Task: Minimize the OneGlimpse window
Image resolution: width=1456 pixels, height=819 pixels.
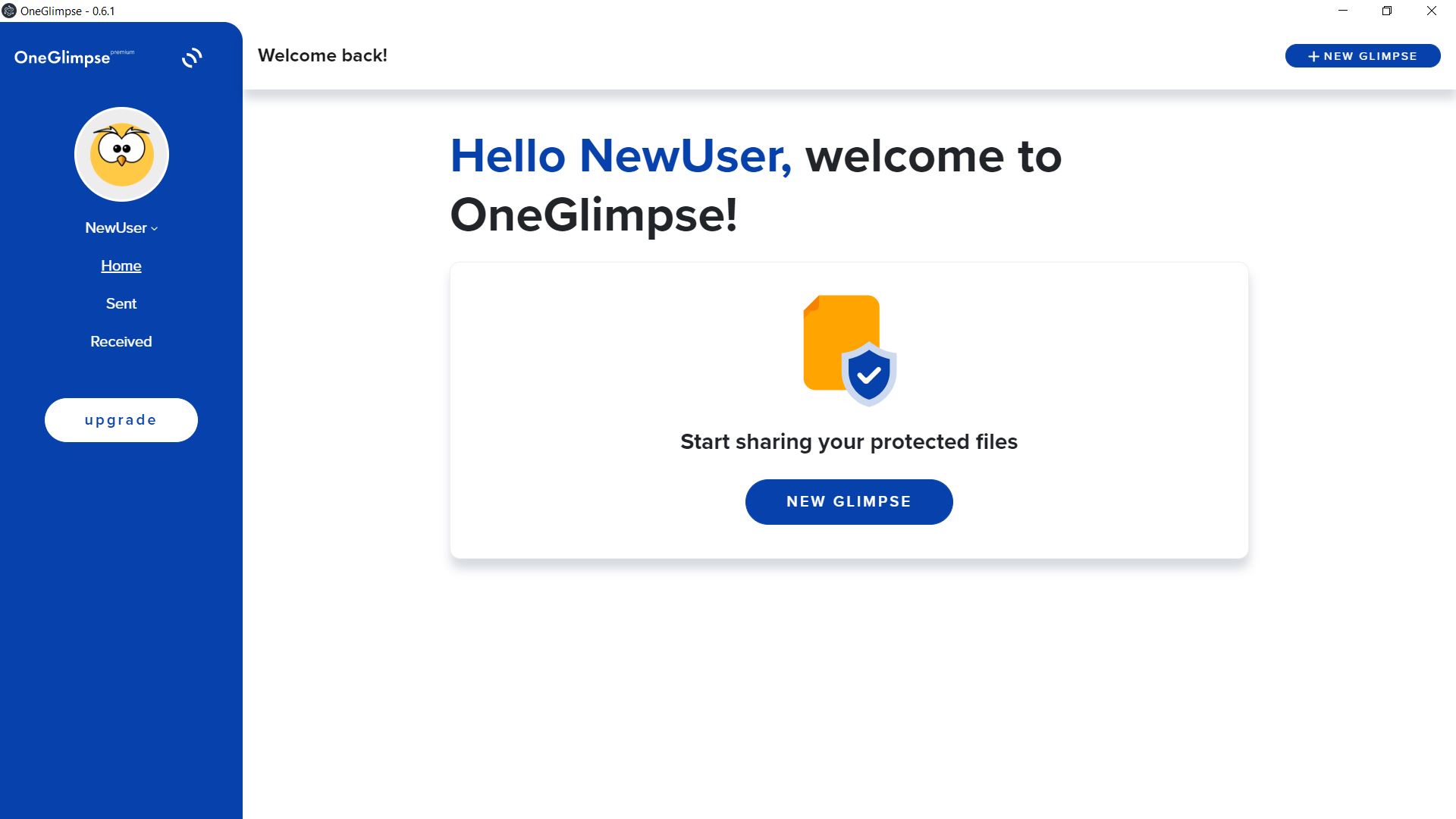Action: tap(1343, 11)
